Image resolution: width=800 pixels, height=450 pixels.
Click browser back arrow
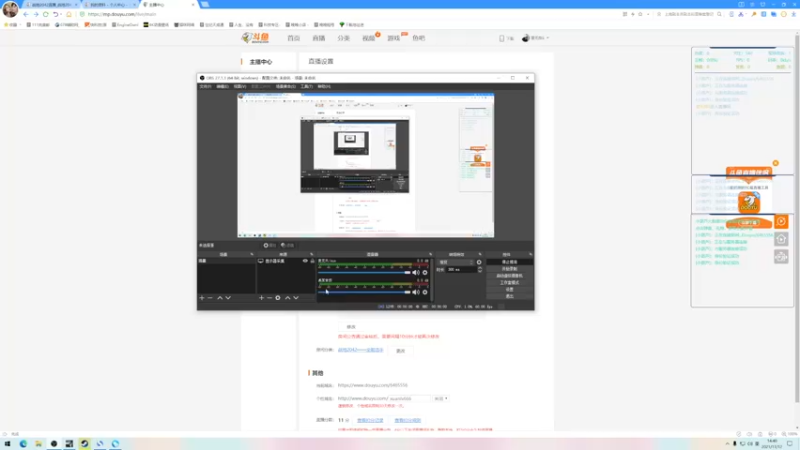click(x=26, y=14)
